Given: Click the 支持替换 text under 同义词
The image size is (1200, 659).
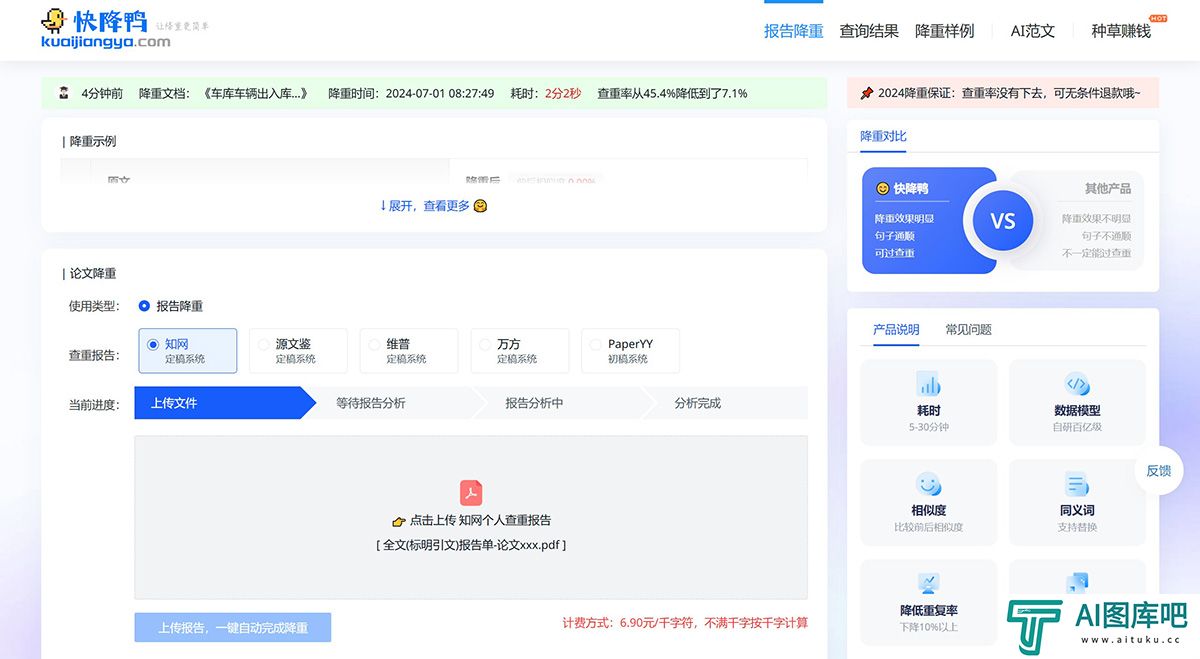Looking at the screenshot, I should point(1077,527).
